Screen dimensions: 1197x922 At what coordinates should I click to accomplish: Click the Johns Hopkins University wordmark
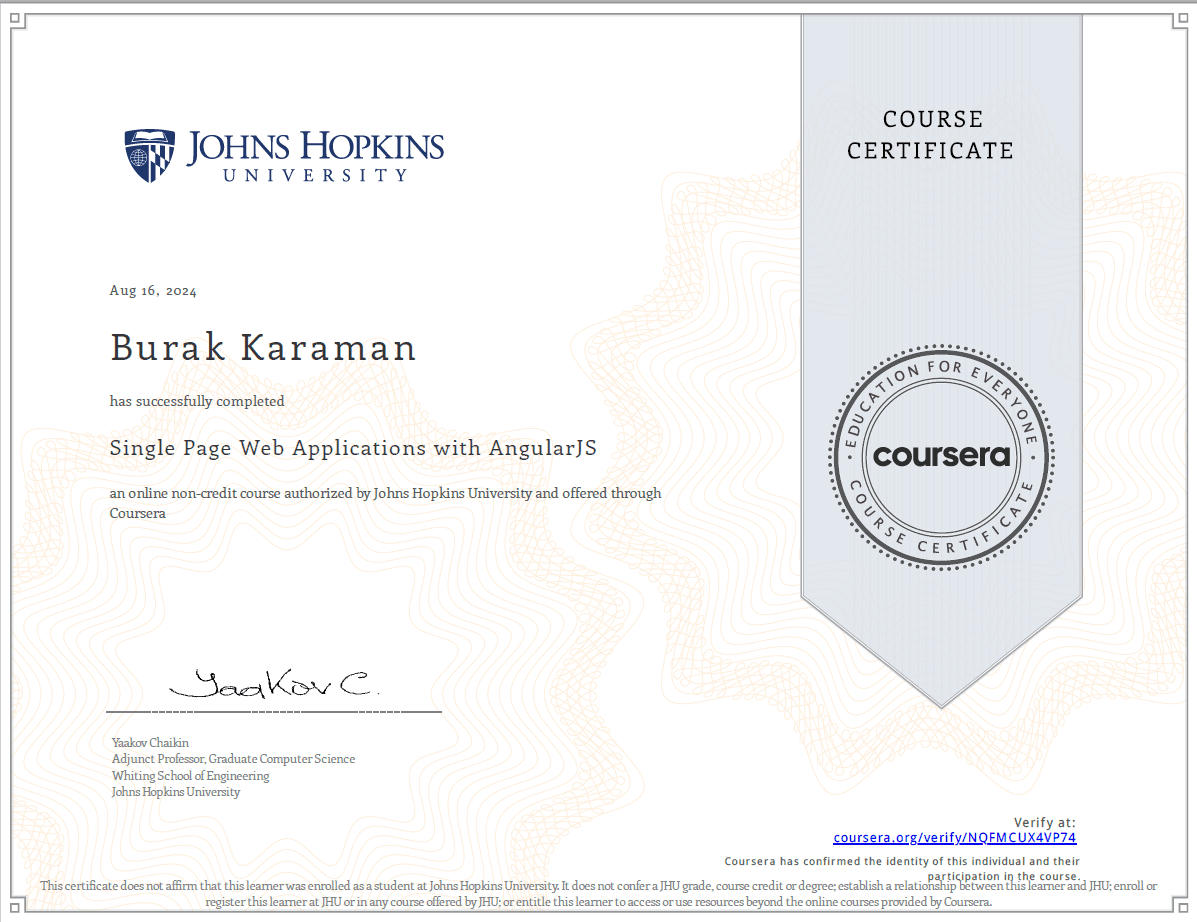[x=315, y=156]
